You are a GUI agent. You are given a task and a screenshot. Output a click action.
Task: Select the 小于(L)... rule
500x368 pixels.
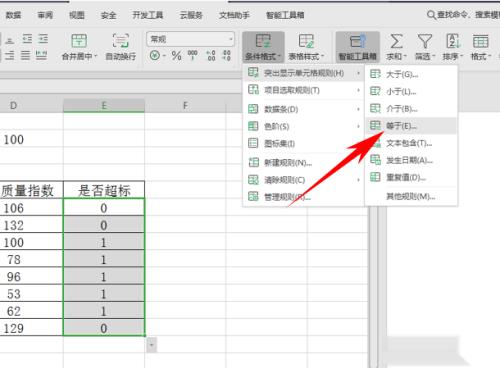click(x=411, y=91)
